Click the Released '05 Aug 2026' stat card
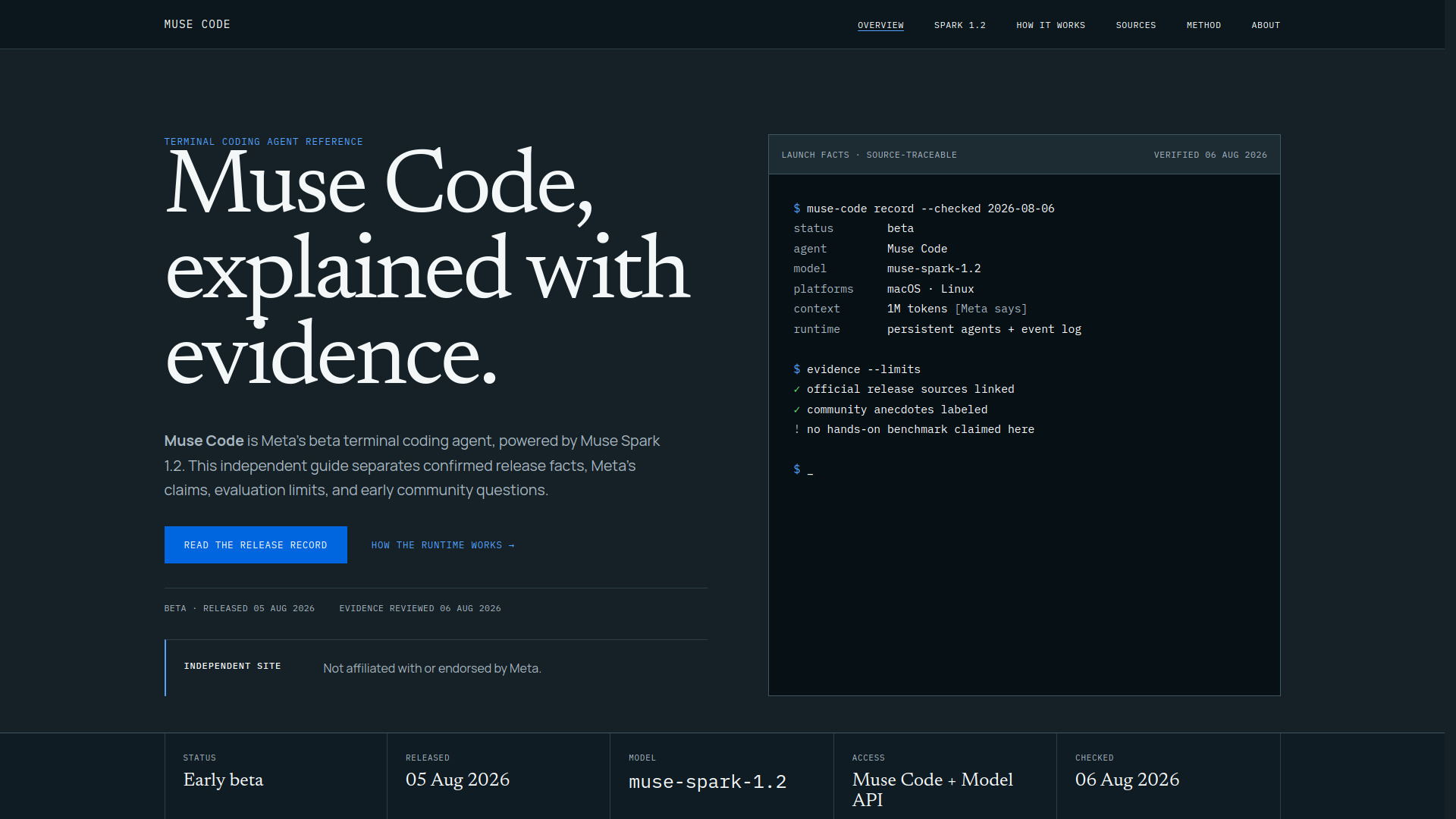 (499, 776)
